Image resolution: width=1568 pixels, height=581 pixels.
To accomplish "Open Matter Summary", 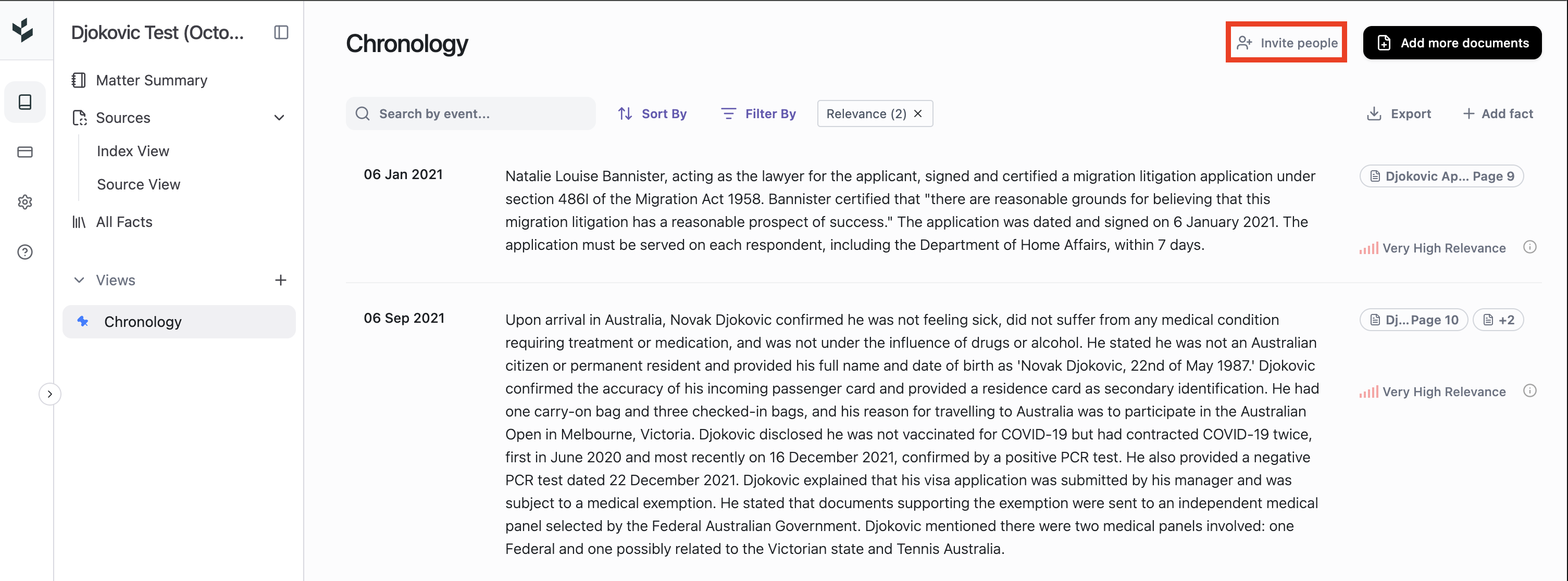I will 140,80.
